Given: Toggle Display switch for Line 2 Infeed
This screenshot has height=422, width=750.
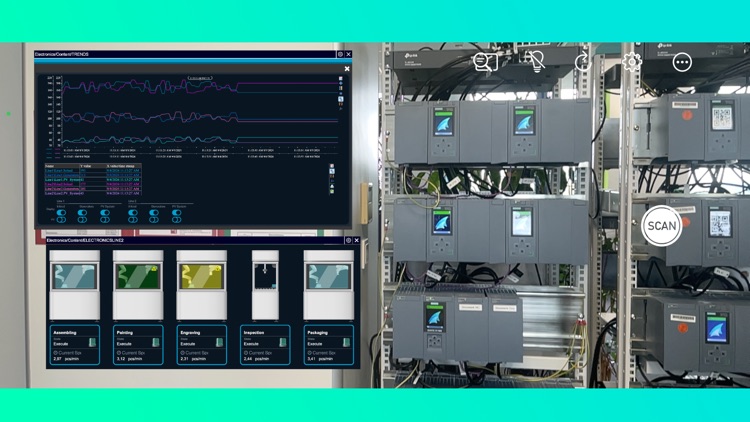Looking at the screenshot, I should (x=133, y=212).
